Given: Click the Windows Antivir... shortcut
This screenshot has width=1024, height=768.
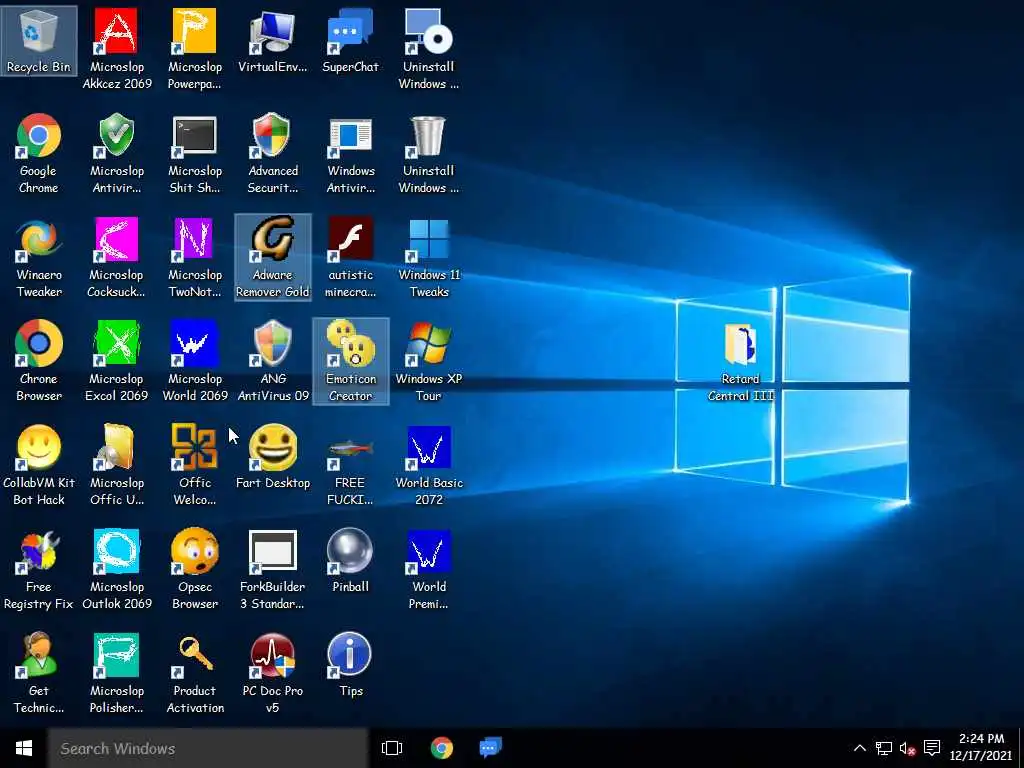Looking at the screenshot, I should pyautogui.click(x=351, y=153).
